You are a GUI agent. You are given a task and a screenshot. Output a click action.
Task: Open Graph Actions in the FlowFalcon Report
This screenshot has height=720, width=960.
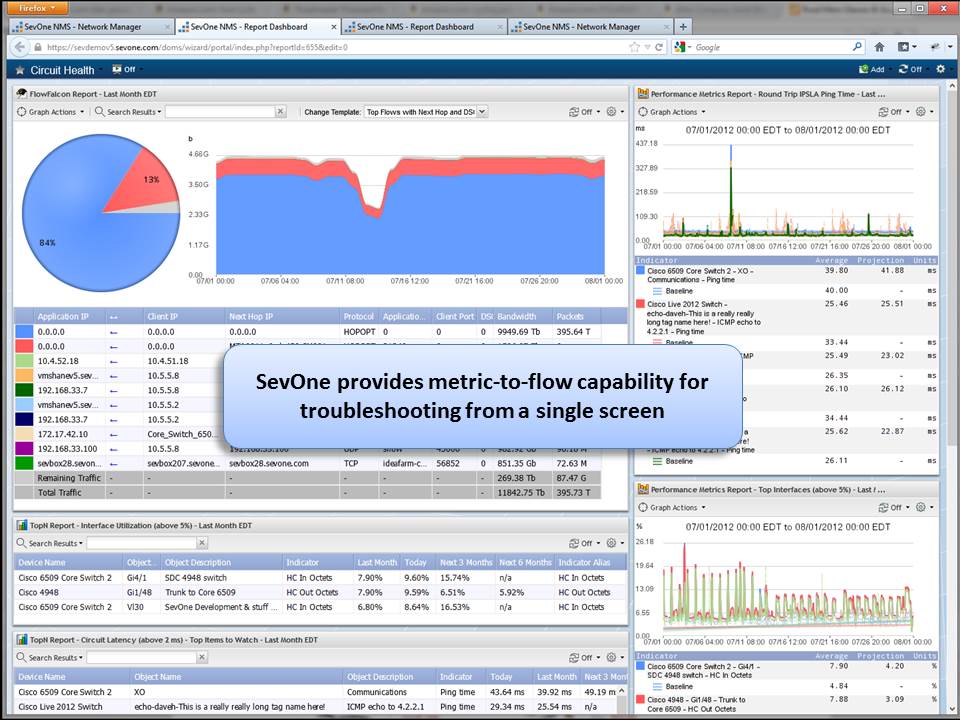coord(50,112)
